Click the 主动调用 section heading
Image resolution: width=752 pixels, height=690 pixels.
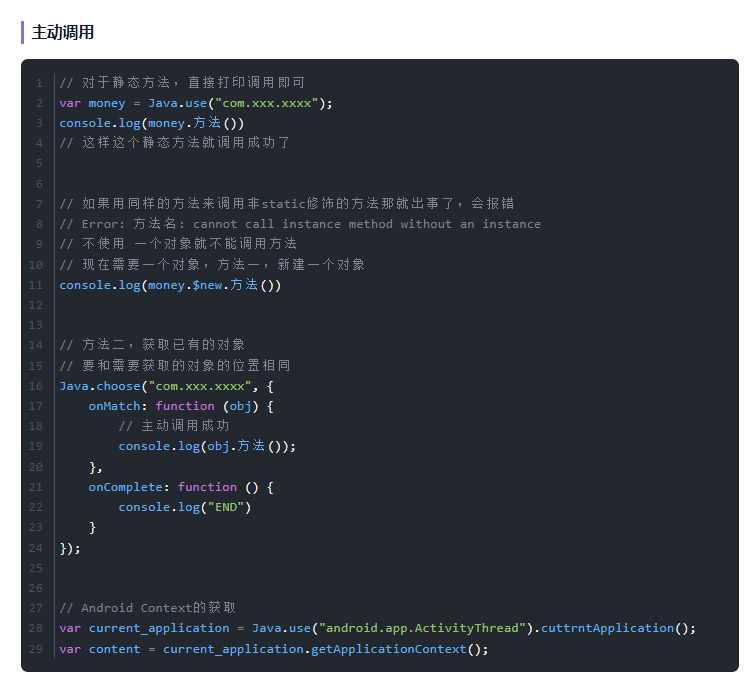[63, 32]
